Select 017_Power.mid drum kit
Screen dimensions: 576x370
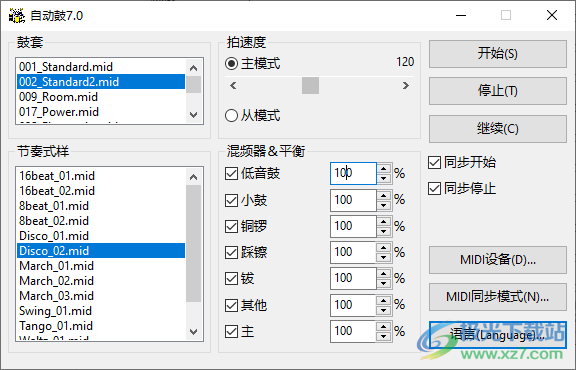[x=101, y=112]
